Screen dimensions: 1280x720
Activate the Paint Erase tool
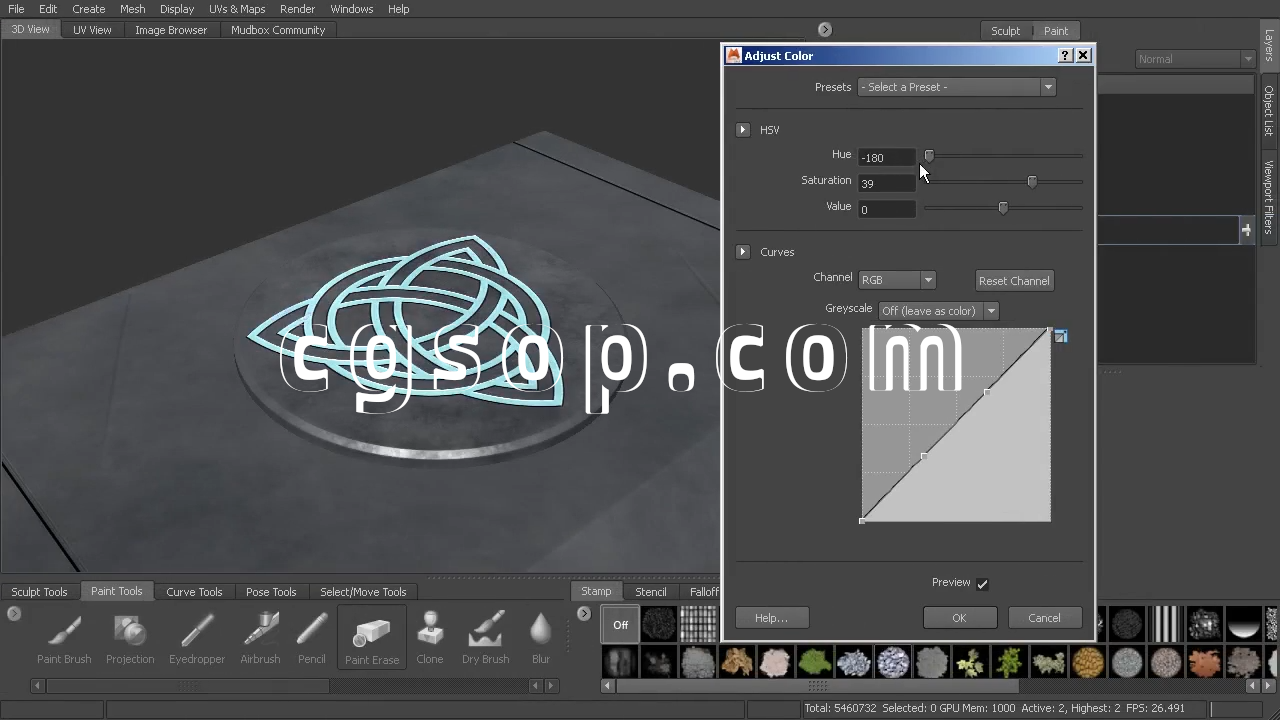(x=372, y=638)
